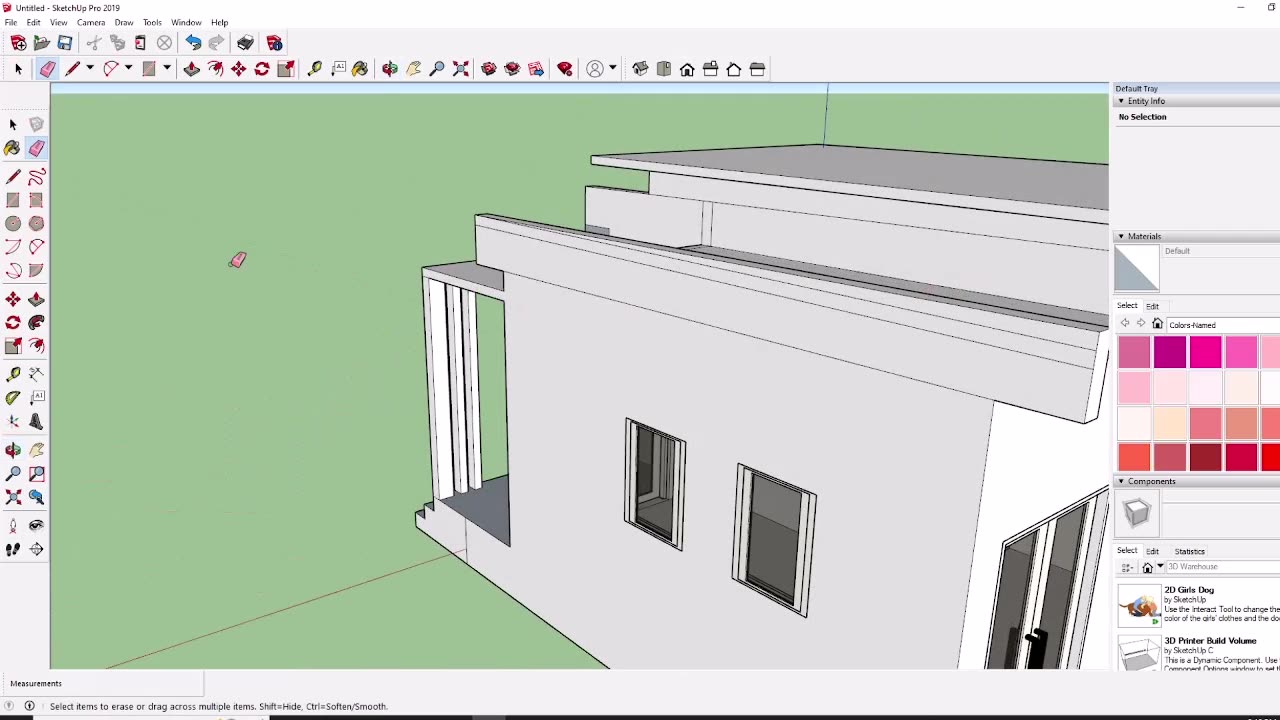Viewport: 1280px width, 720px height.
Task: Click Zoom Extents in top toolbar
Action: pyautogui.click(x=461, y=69)
